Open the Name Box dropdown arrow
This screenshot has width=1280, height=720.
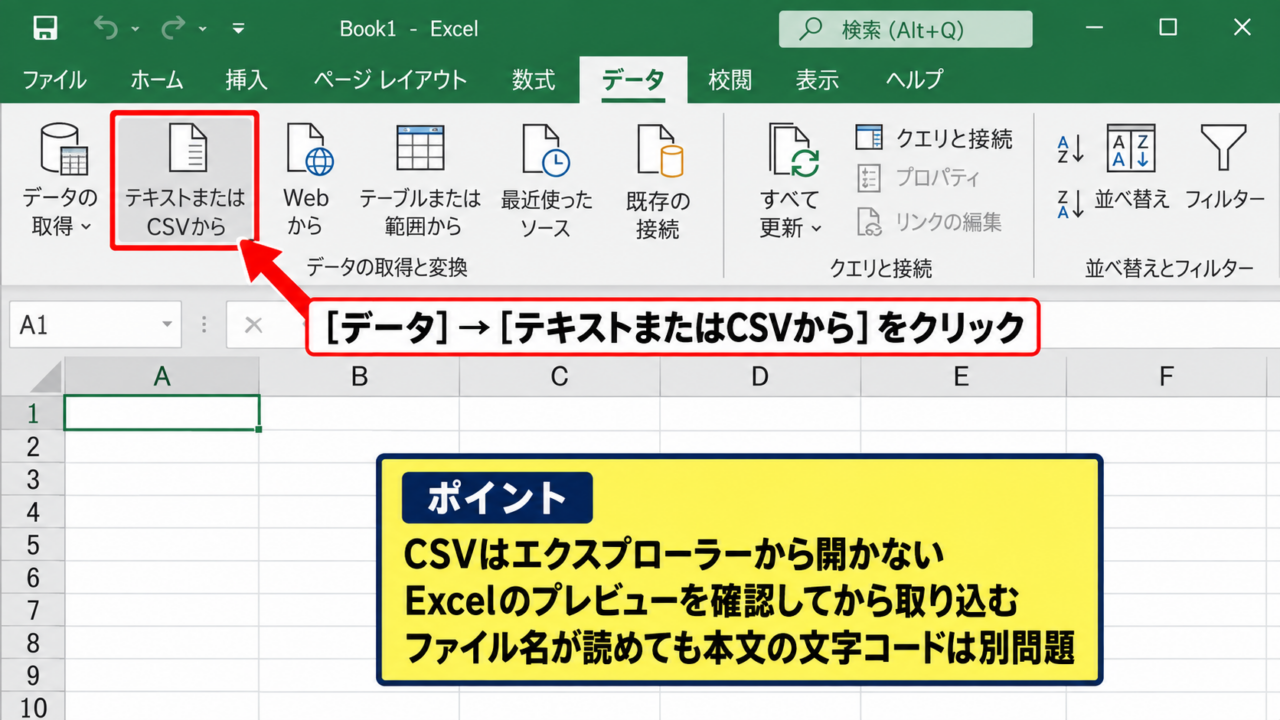tap(167, 326)
